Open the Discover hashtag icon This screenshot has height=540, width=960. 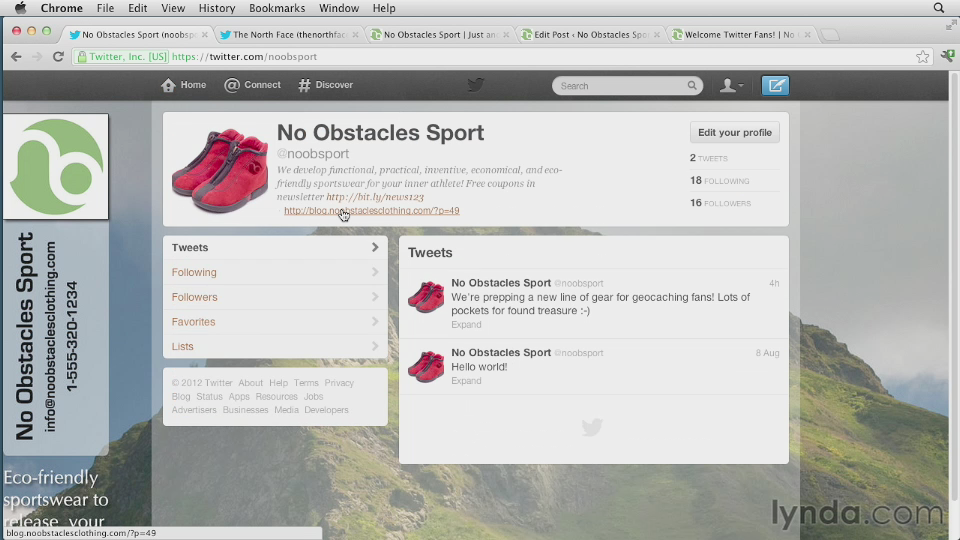click(304, 85)
